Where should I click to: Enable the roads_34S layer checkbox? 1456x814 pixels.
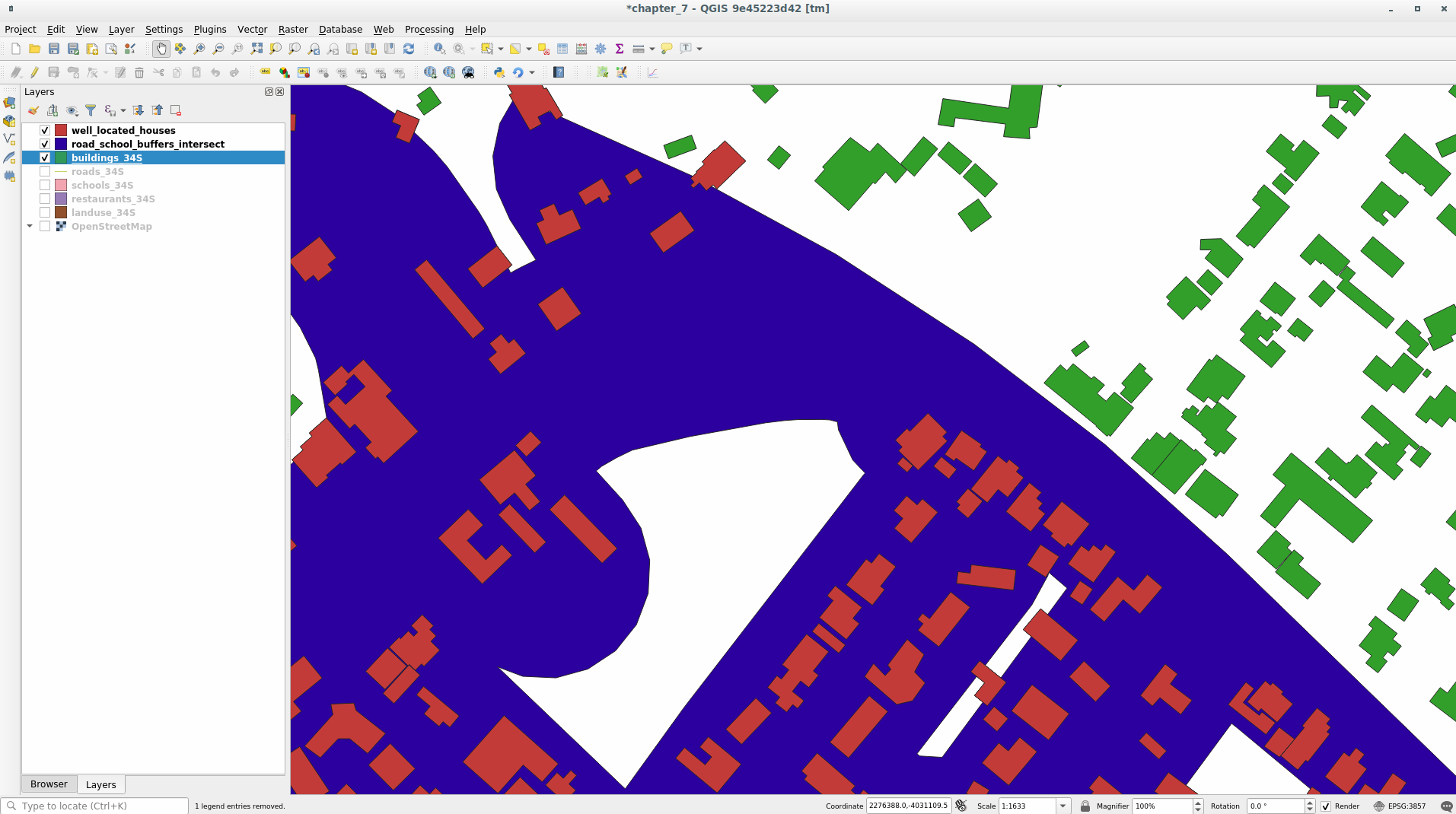[x=45, y=171]
